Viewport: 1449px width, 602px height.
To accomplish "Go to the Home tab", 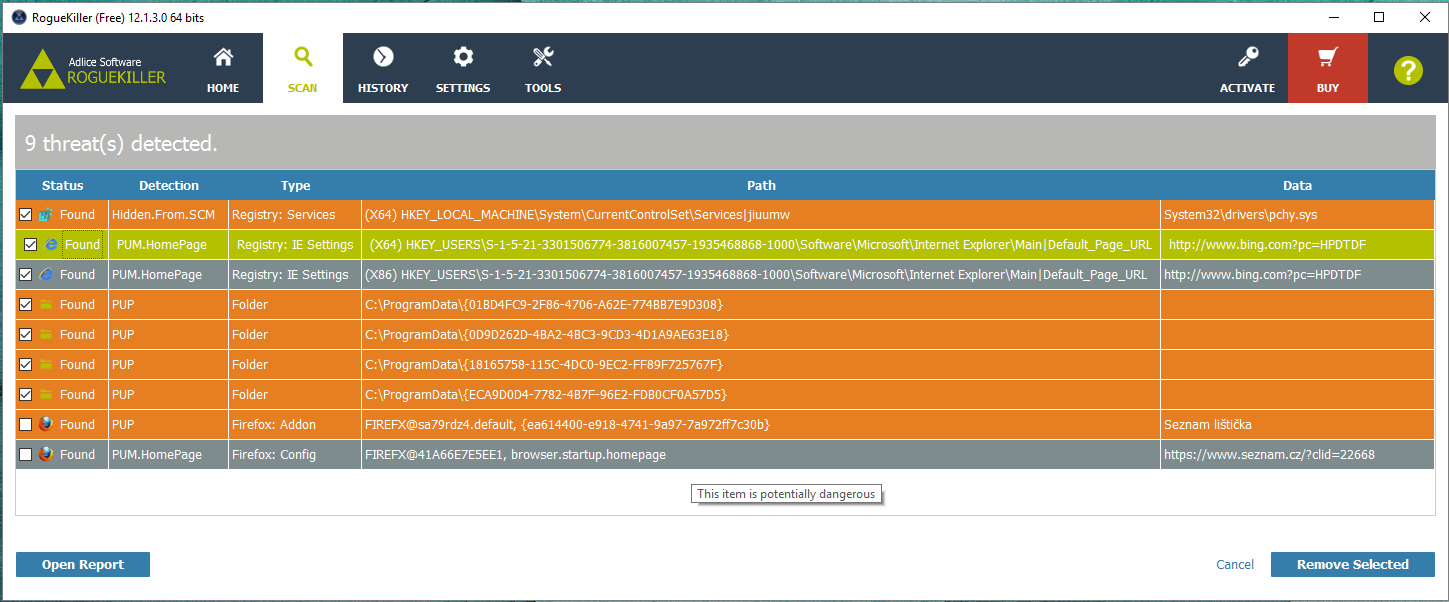I will tap(223, 68).
